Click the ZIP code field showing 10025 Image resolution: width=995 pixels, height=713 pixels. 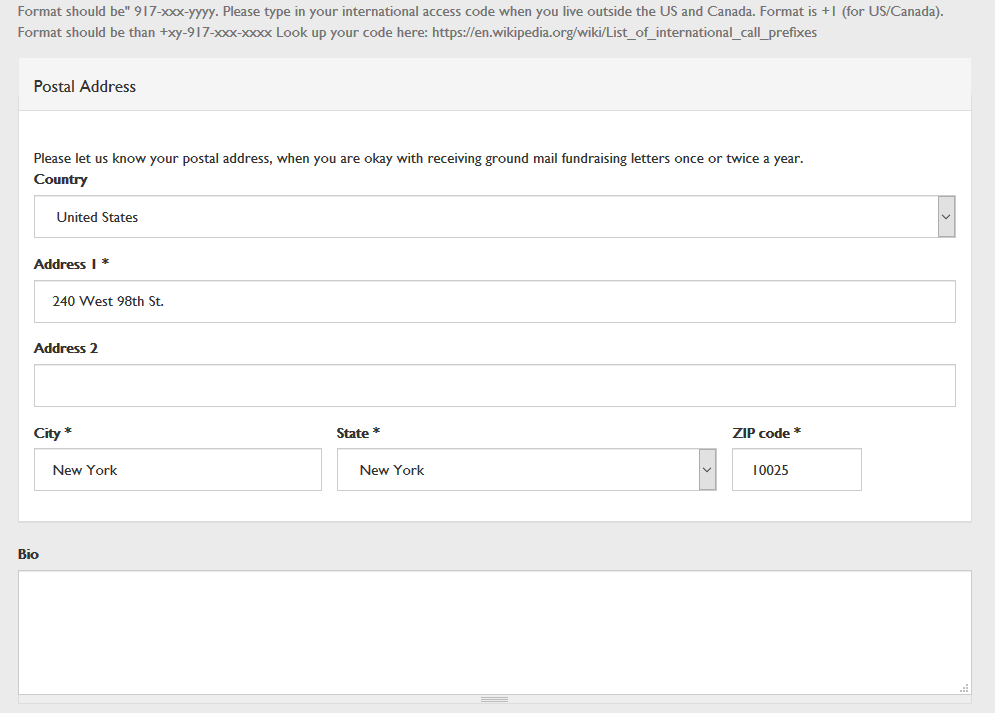click(796, 470)
